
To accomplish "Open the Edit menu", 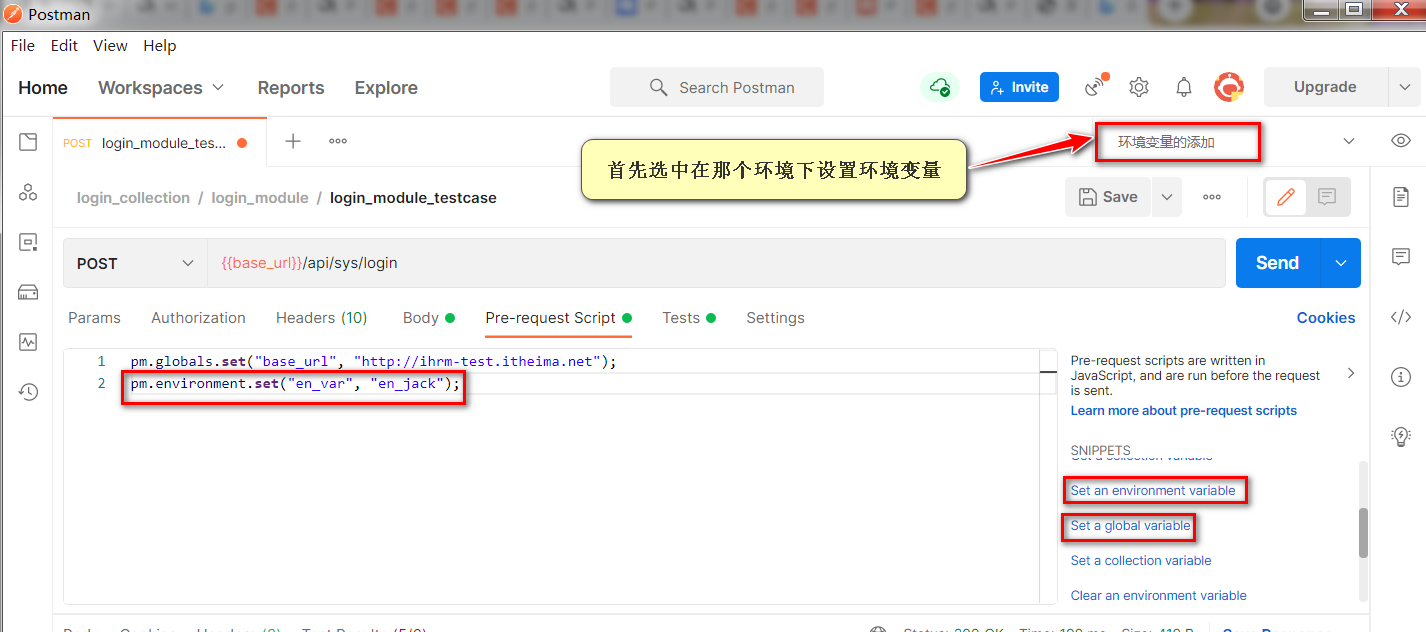I will [x=64, y=45].
